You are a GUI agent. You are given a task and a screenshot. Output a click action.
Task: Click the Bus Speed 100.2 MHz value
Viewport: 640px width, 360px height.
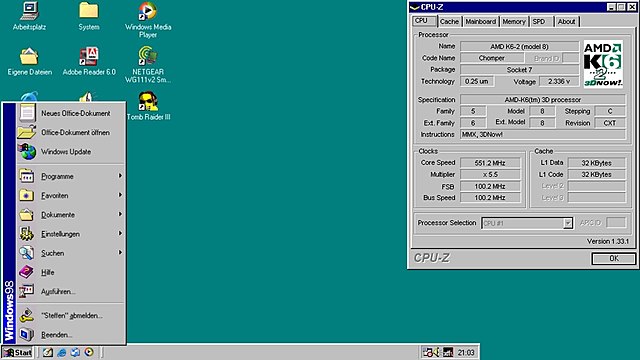tap(490, 198)
